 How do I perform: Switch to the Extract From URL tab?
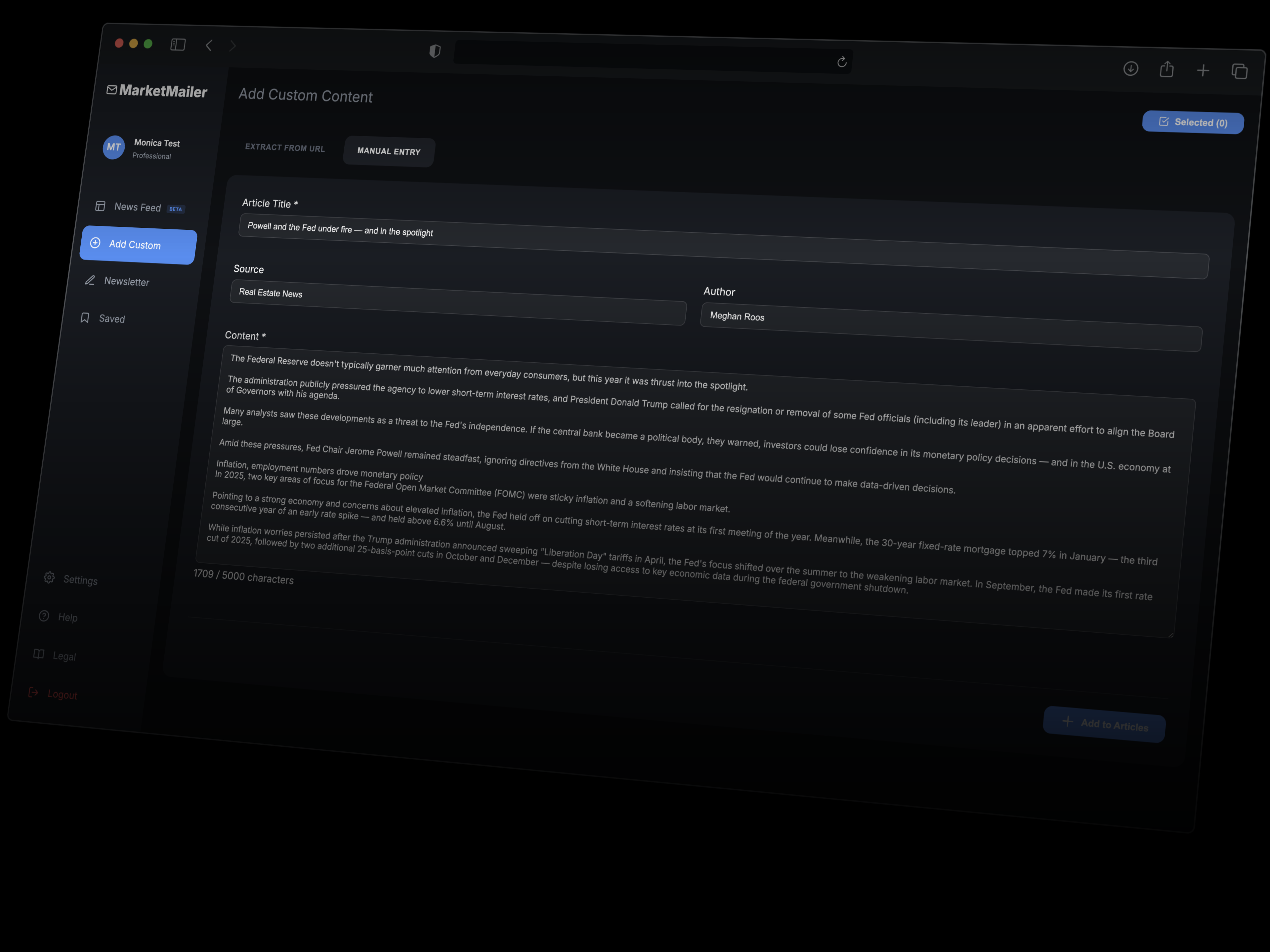point(284,147)
